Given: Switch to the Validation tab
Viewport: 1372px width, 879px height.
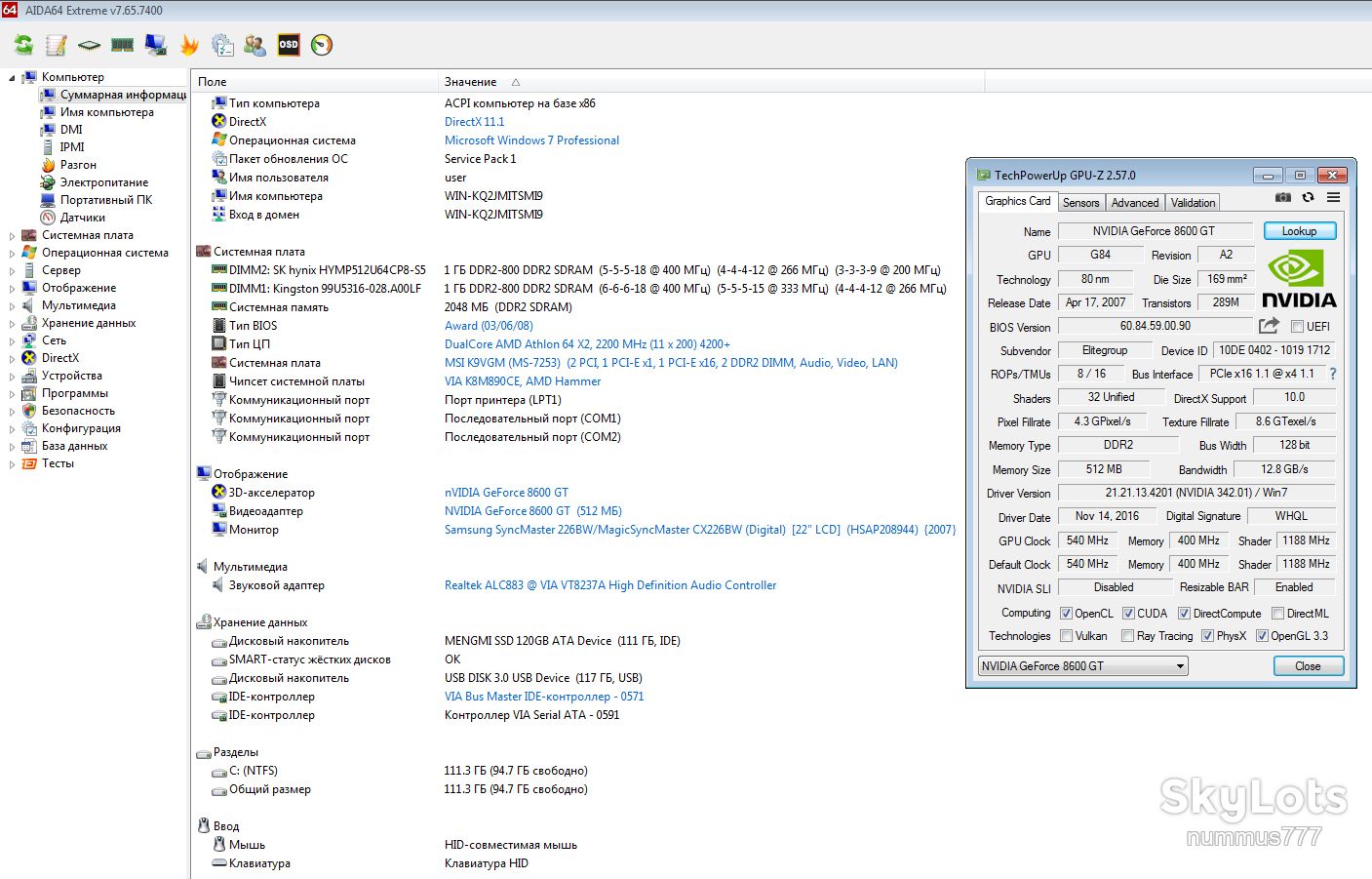Looking at the screenshot, I should tap(1193, 203).
